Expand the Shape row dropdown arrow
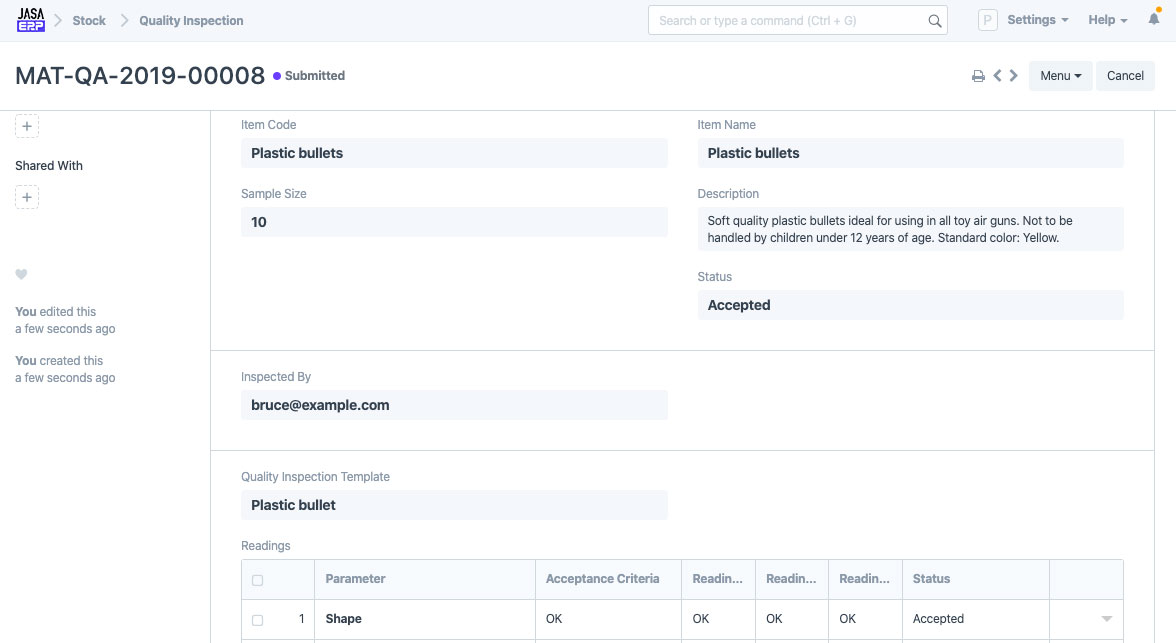The image size is (1176, 643). point(1106,619)
